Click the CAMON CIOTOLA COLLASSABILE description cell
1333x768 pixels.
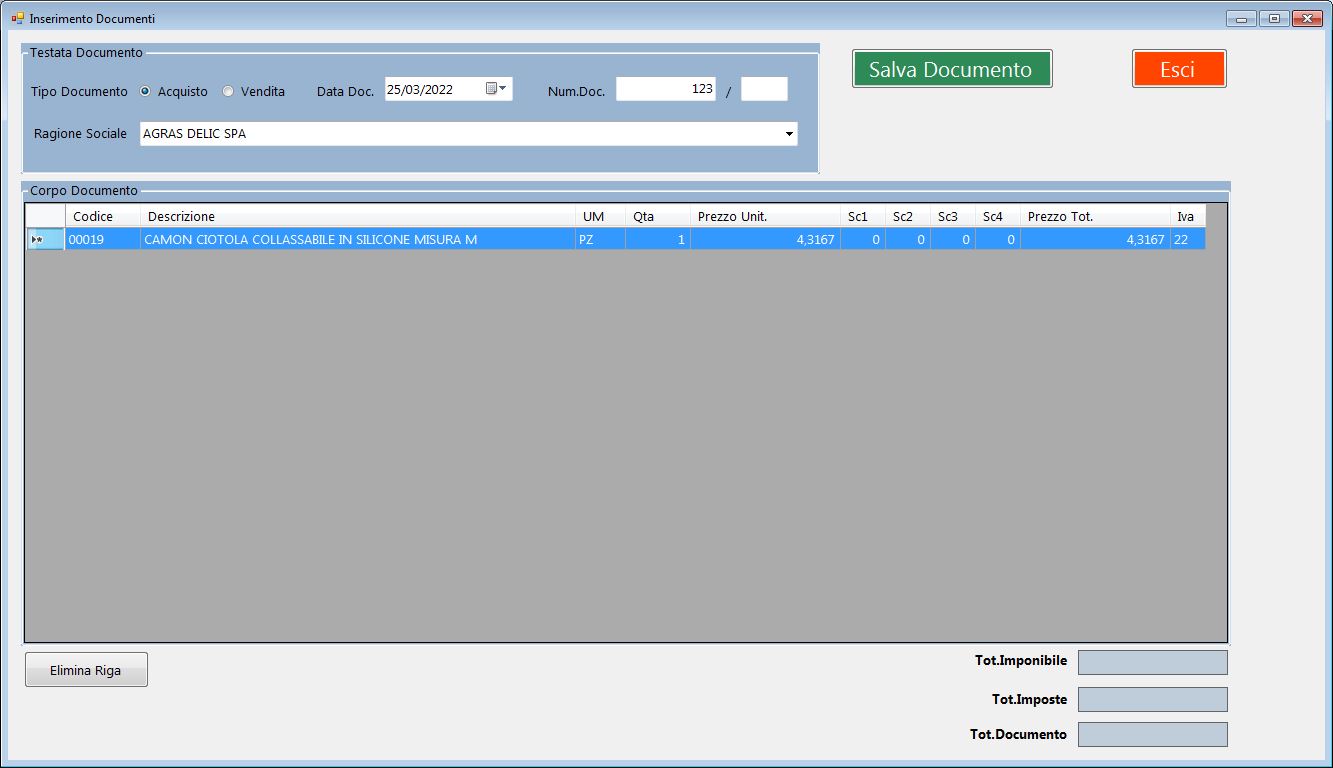[358, 239]
